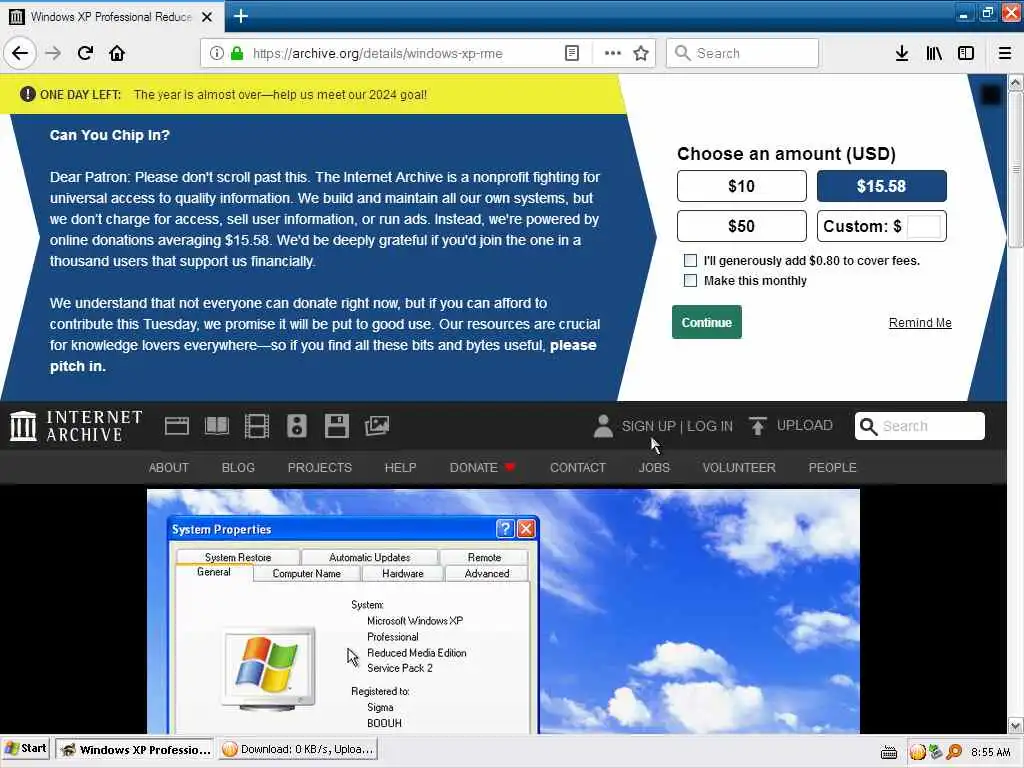Enable Make this monthly checkbox

point(690,280)
